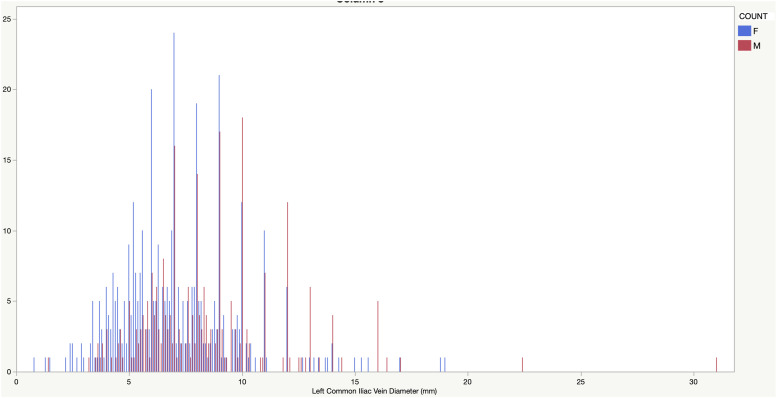Click the tall red bar at 10 mm

242,244
